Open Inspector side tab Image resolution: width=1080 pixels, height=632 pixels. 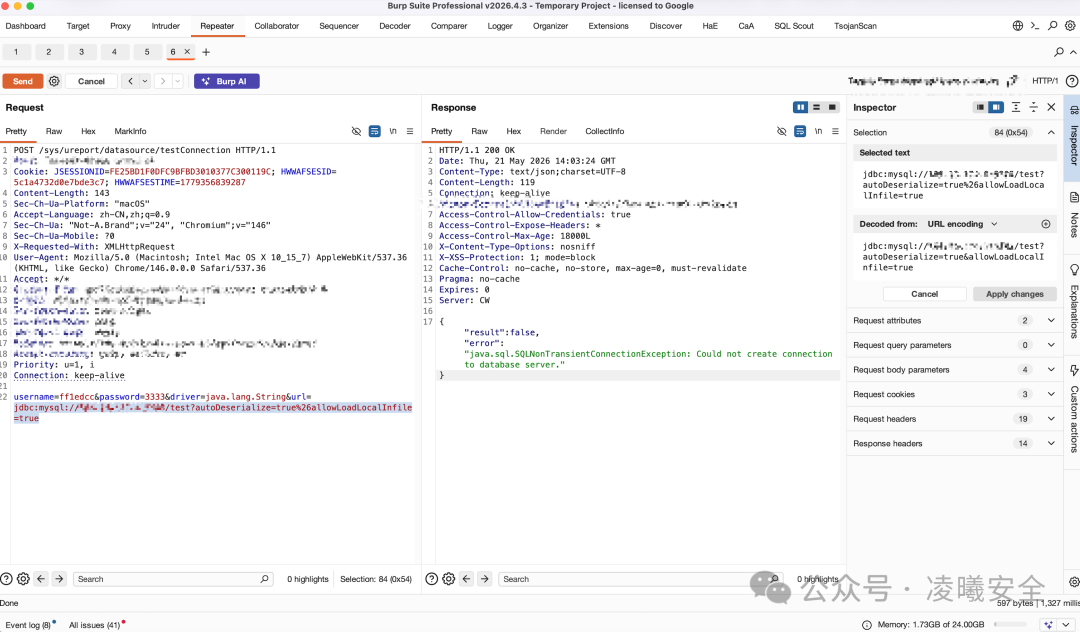pos(1073,138)
